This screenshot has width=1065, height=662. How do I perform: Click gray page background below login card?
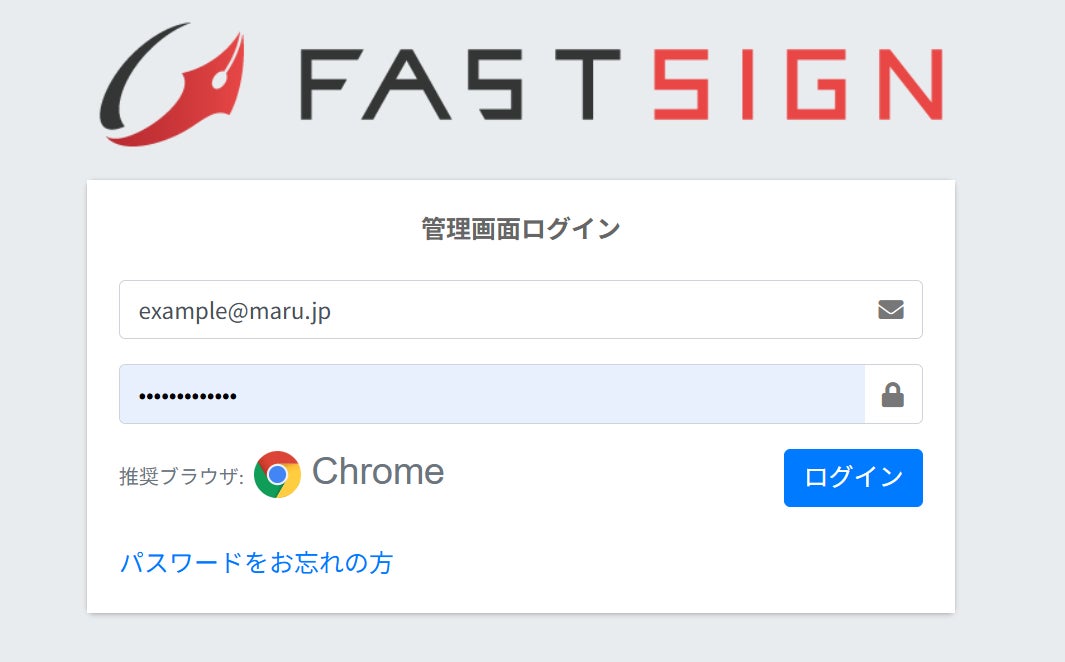pyautogui.click(x=520, y=640)
